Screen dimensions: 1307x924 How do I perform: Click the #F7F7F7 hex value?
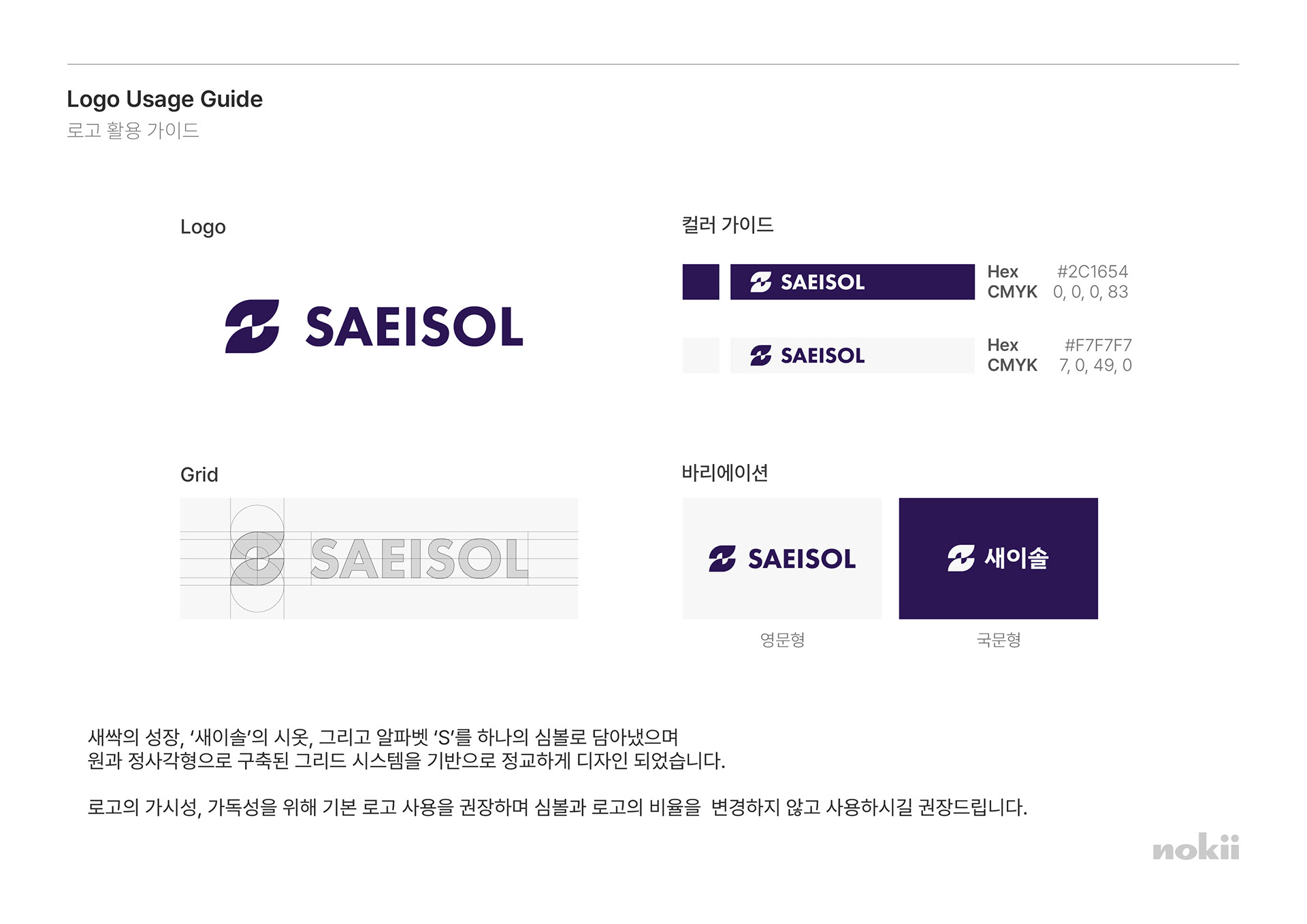(1097, 345)
